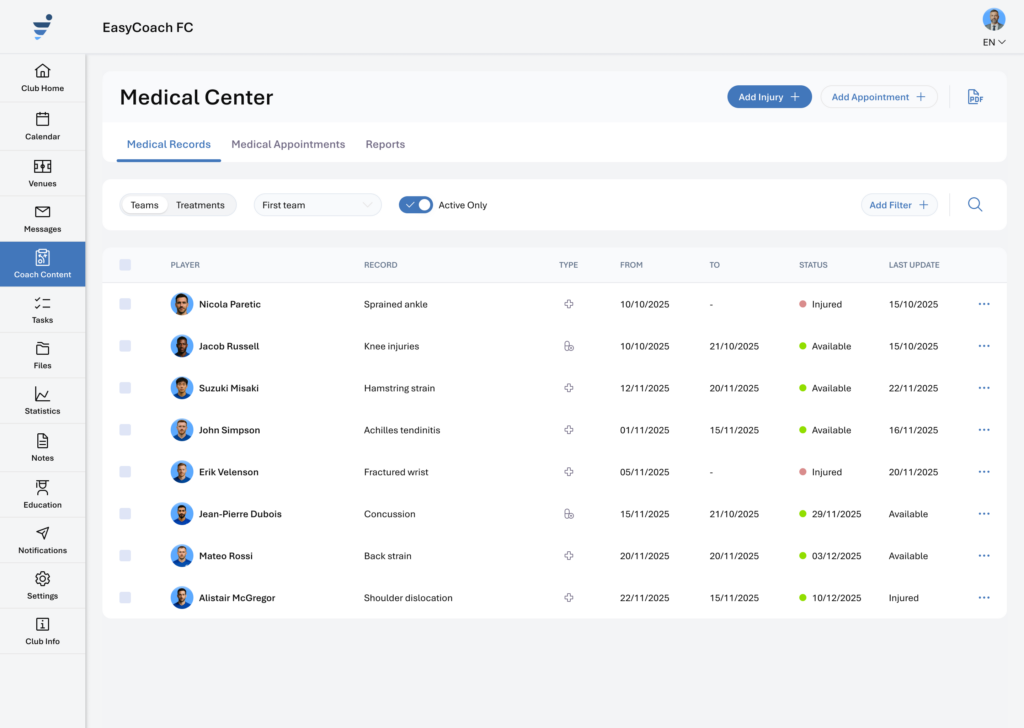Check the select-all header checkbox
Viewport: 1024px width, 728px height.
pos(125,265)
